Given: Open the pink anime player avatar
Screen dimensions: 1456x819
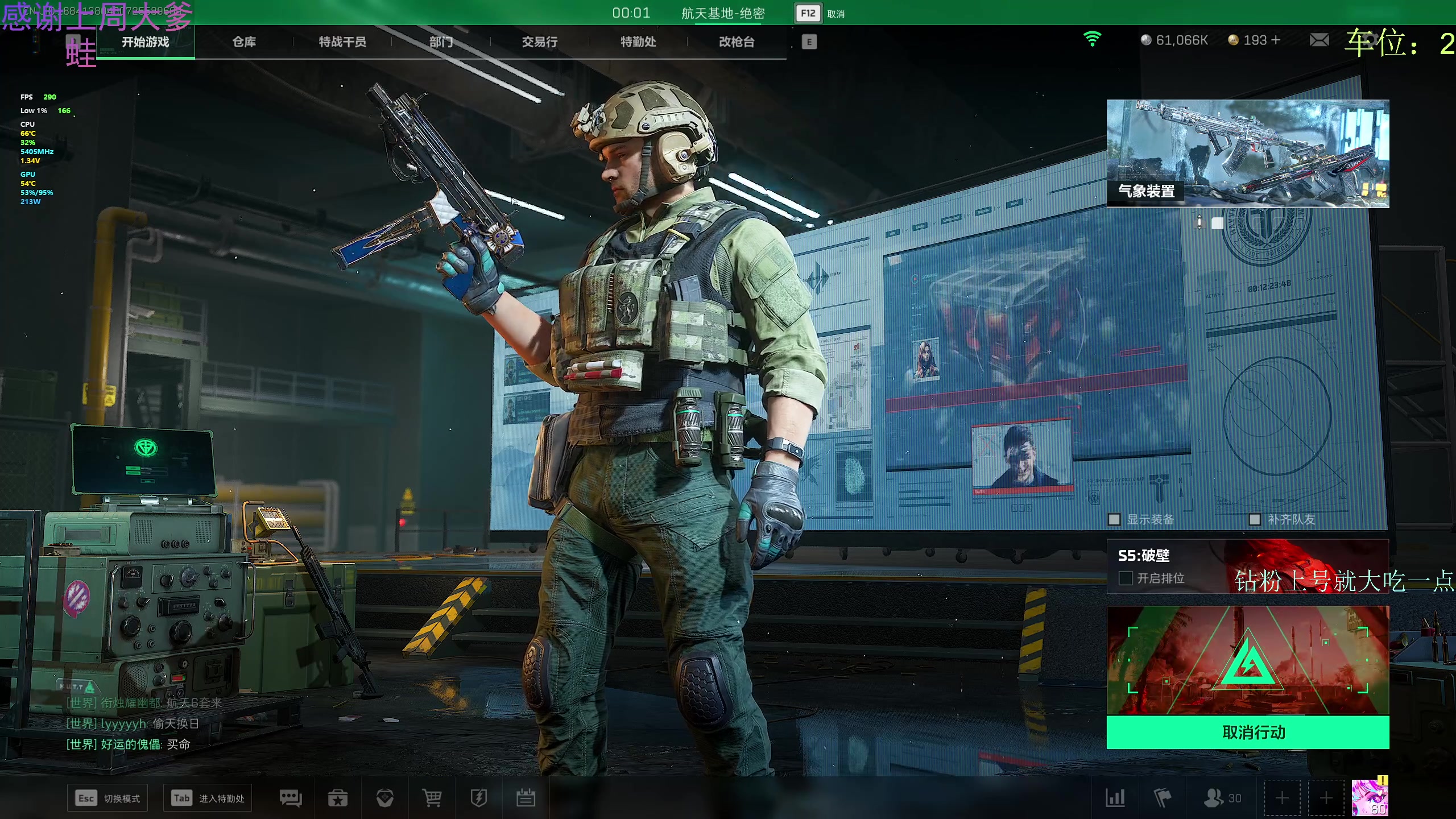Looking at the screenshot, I should pos(1370,797).
